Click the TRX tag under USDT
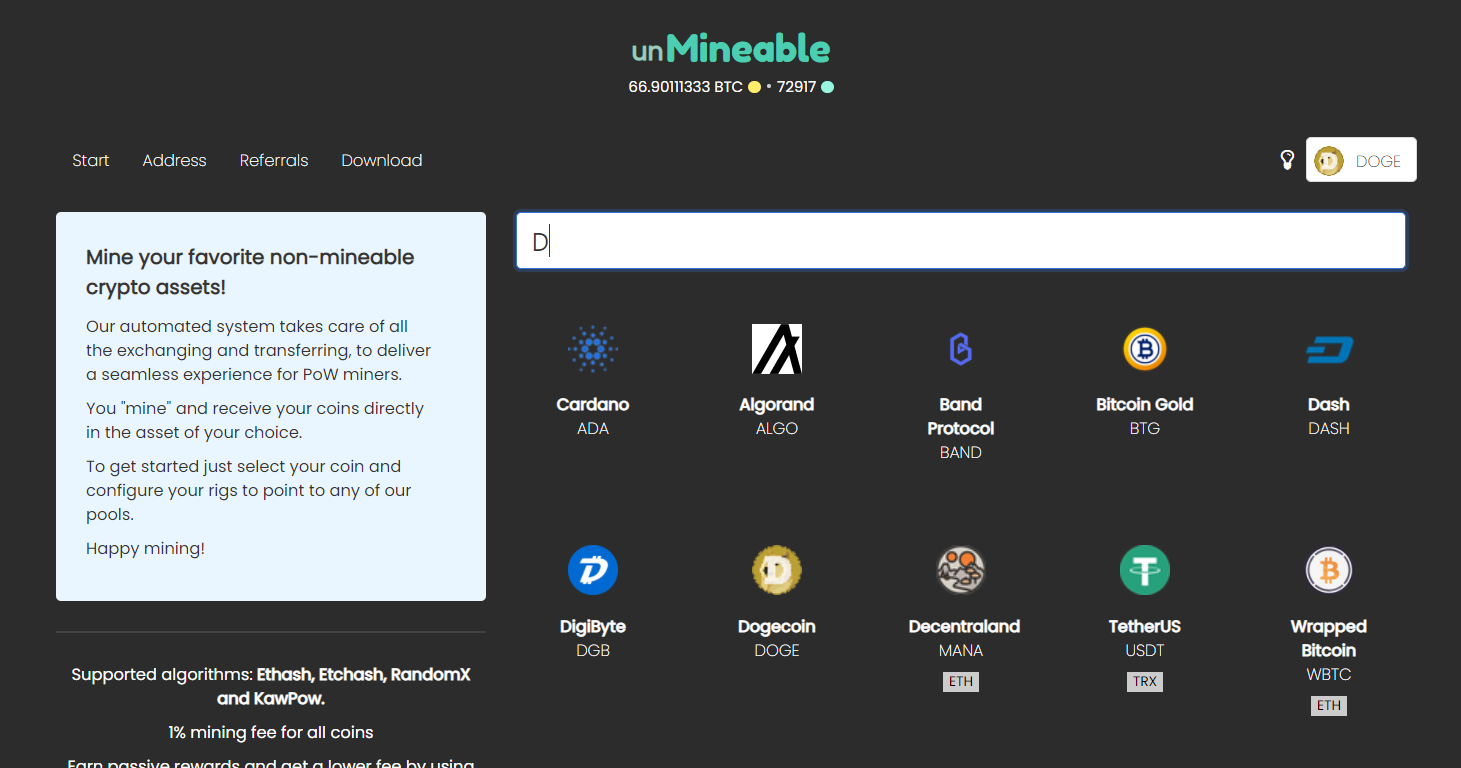 [x=1145, y=682]
